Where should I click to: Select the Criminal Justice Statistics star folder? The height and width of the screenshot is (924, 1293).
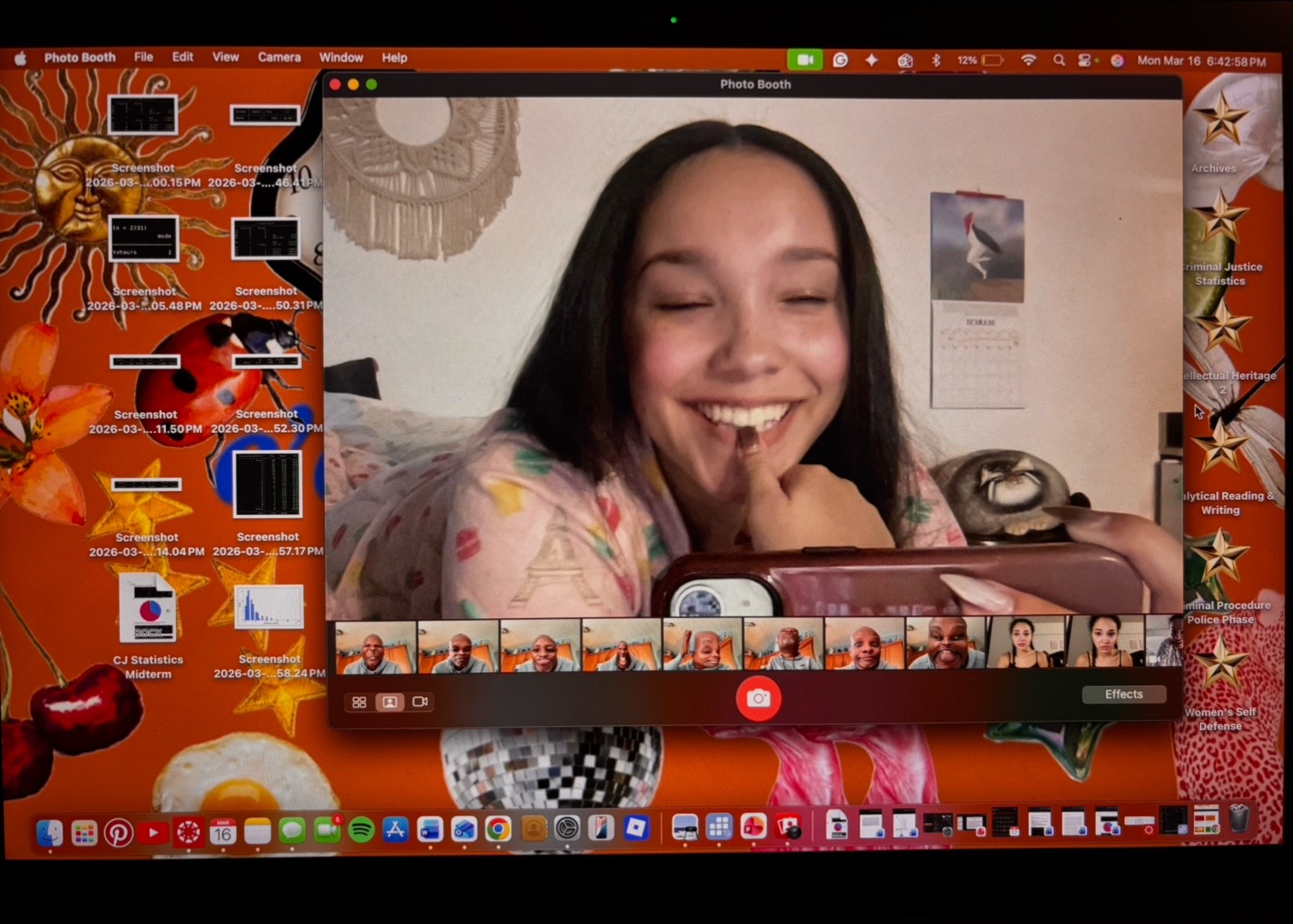tap(1221, 237)
